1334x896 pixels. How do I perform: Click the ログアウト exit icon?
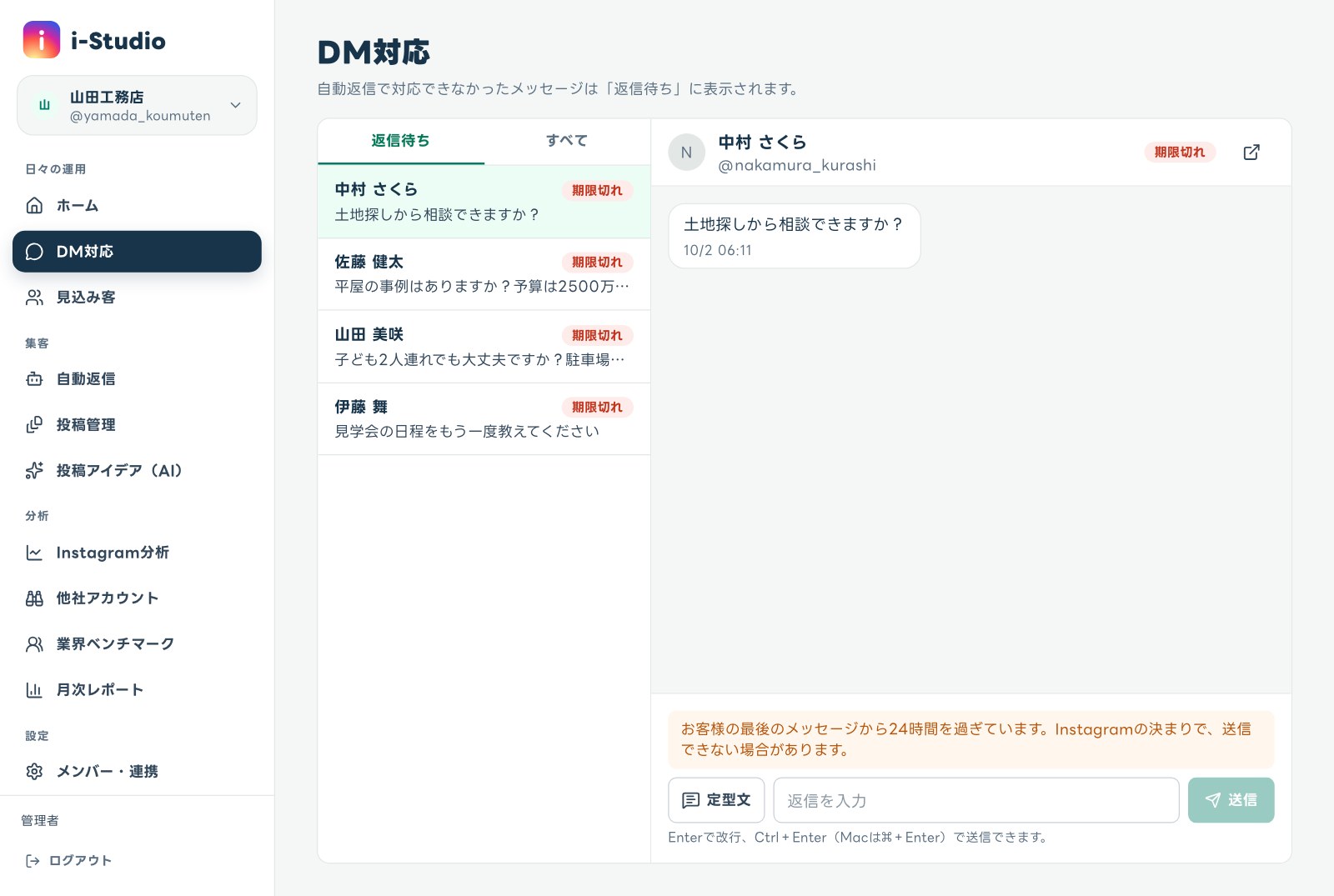point(33,861)
